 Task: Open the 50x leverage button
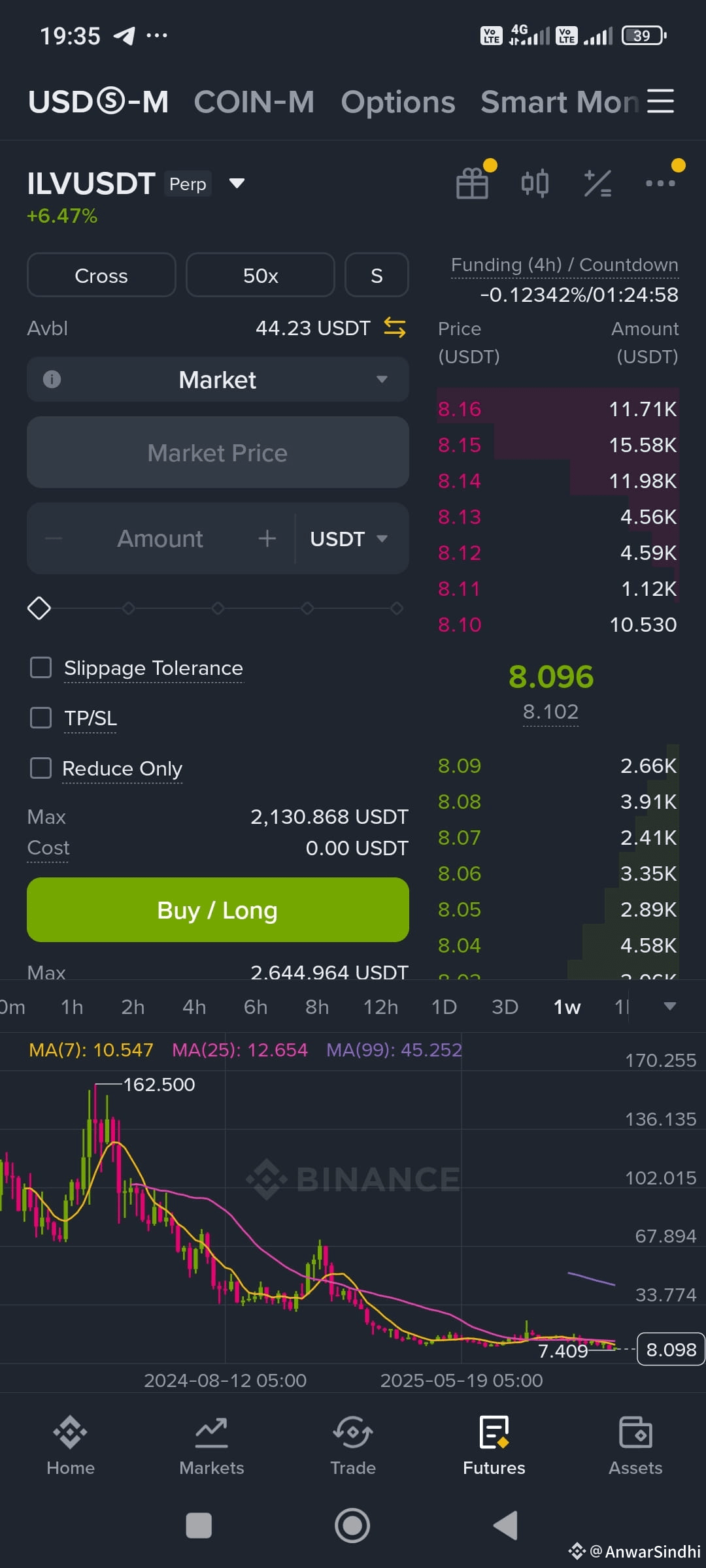[x=260, y=275]
